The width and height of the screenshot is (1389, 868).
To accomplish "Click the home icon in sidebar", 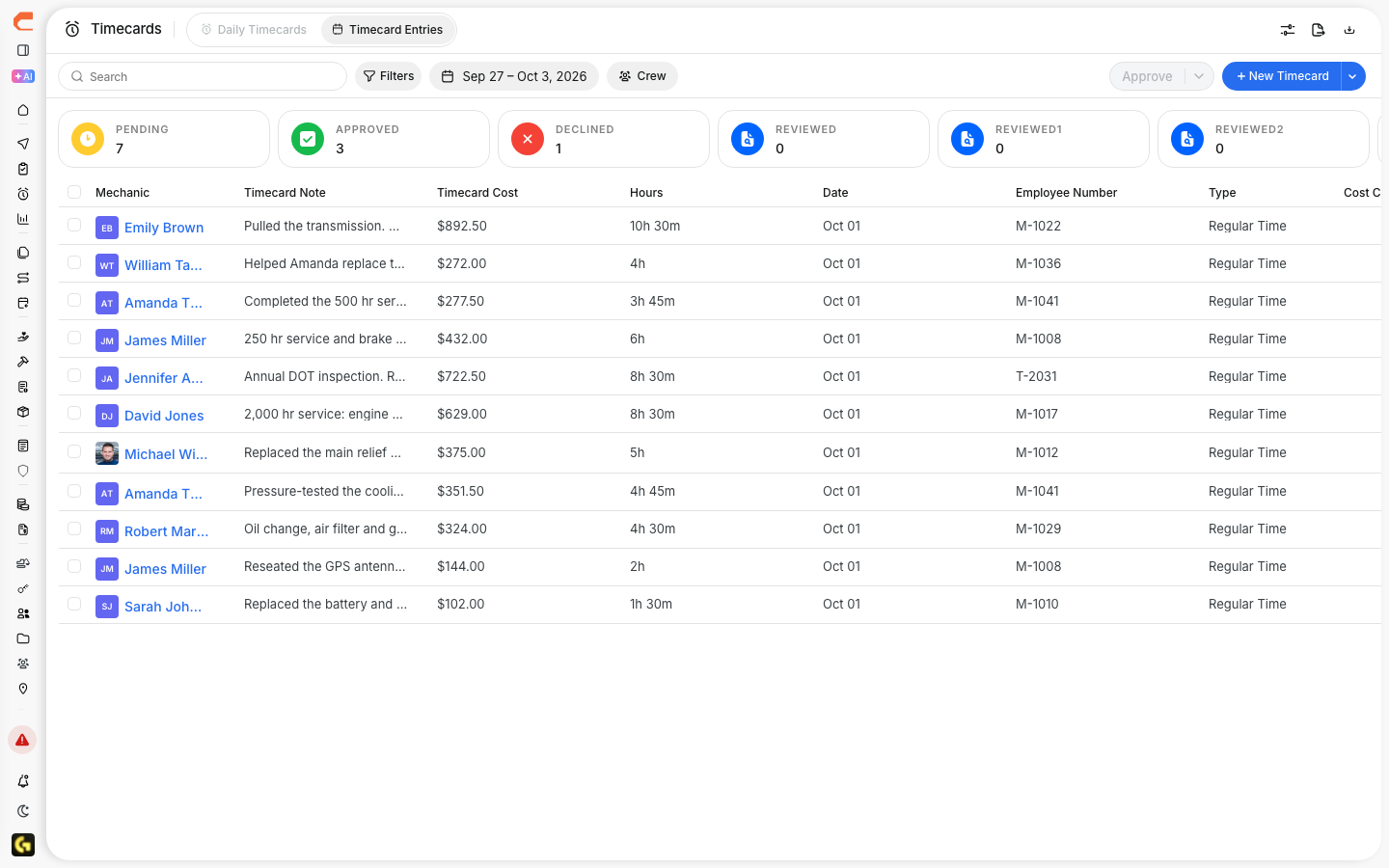I will (x=23, y=111).
